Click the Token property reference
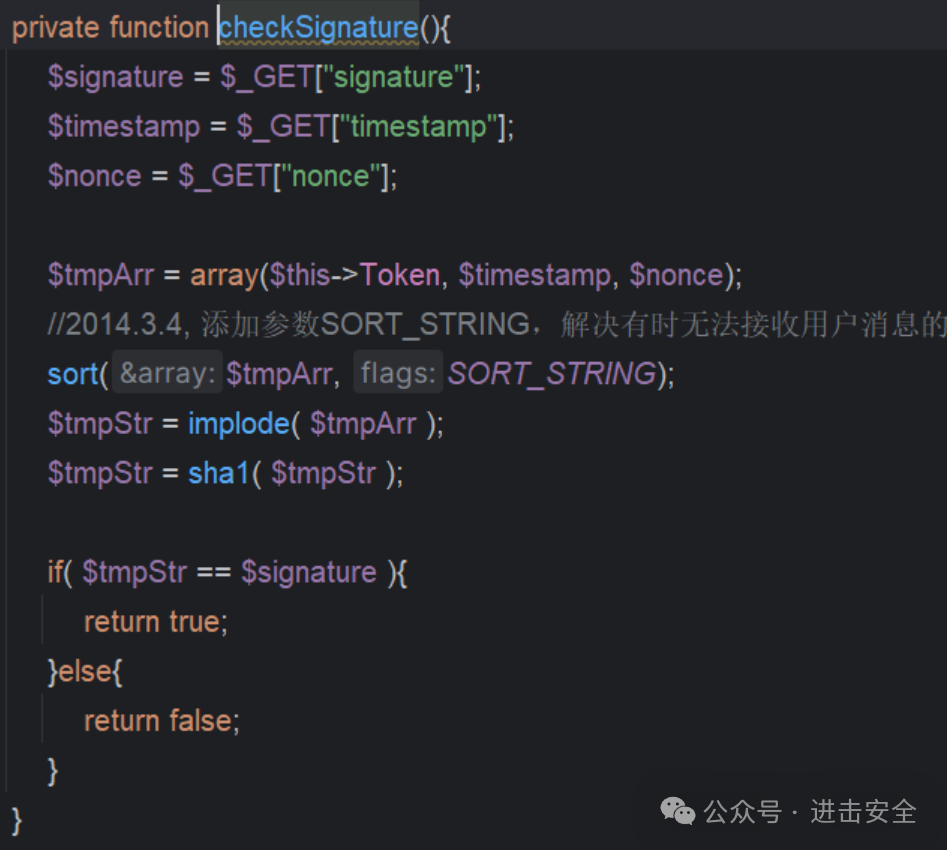 pos(400,275)
